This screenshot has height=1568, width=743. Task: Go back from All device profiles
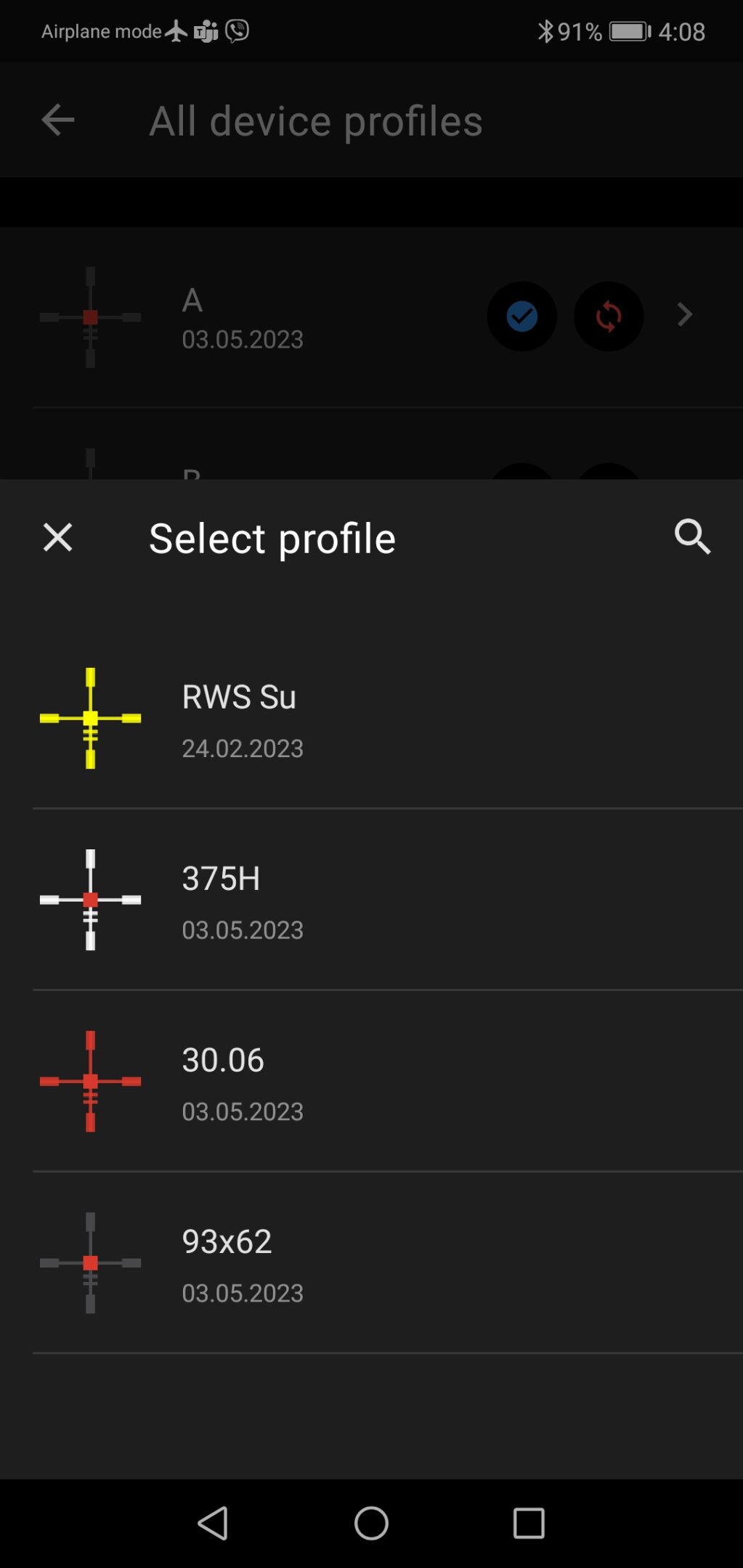(x=58, y=121)
